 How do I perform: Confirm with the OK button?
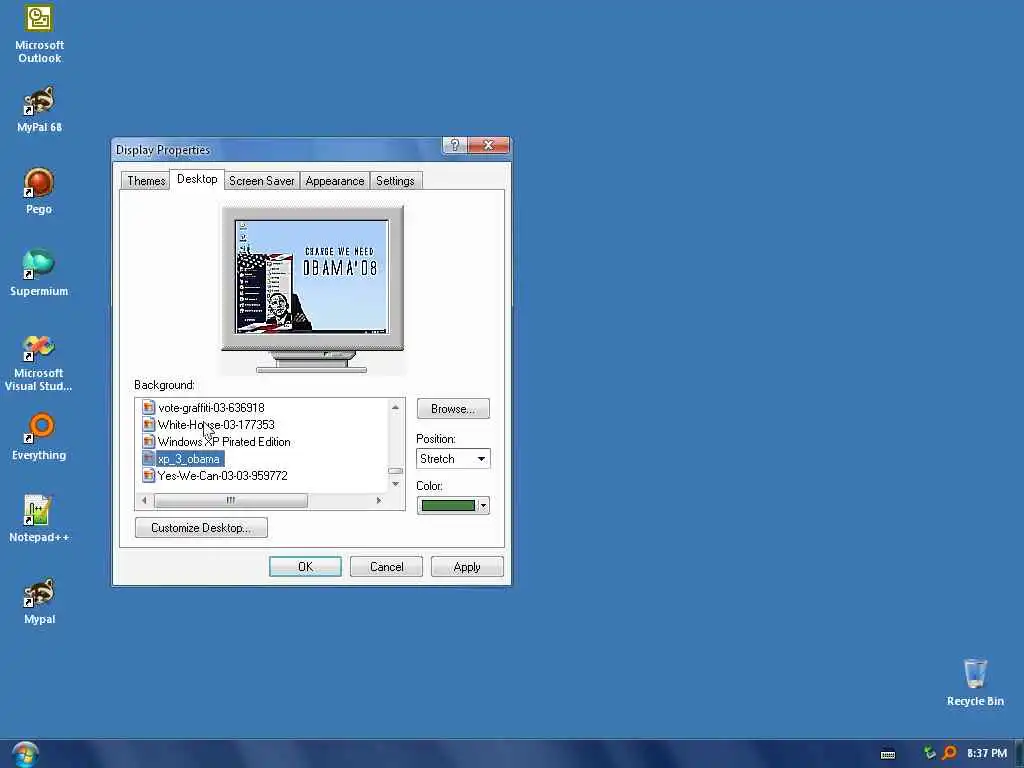point(305,567)
